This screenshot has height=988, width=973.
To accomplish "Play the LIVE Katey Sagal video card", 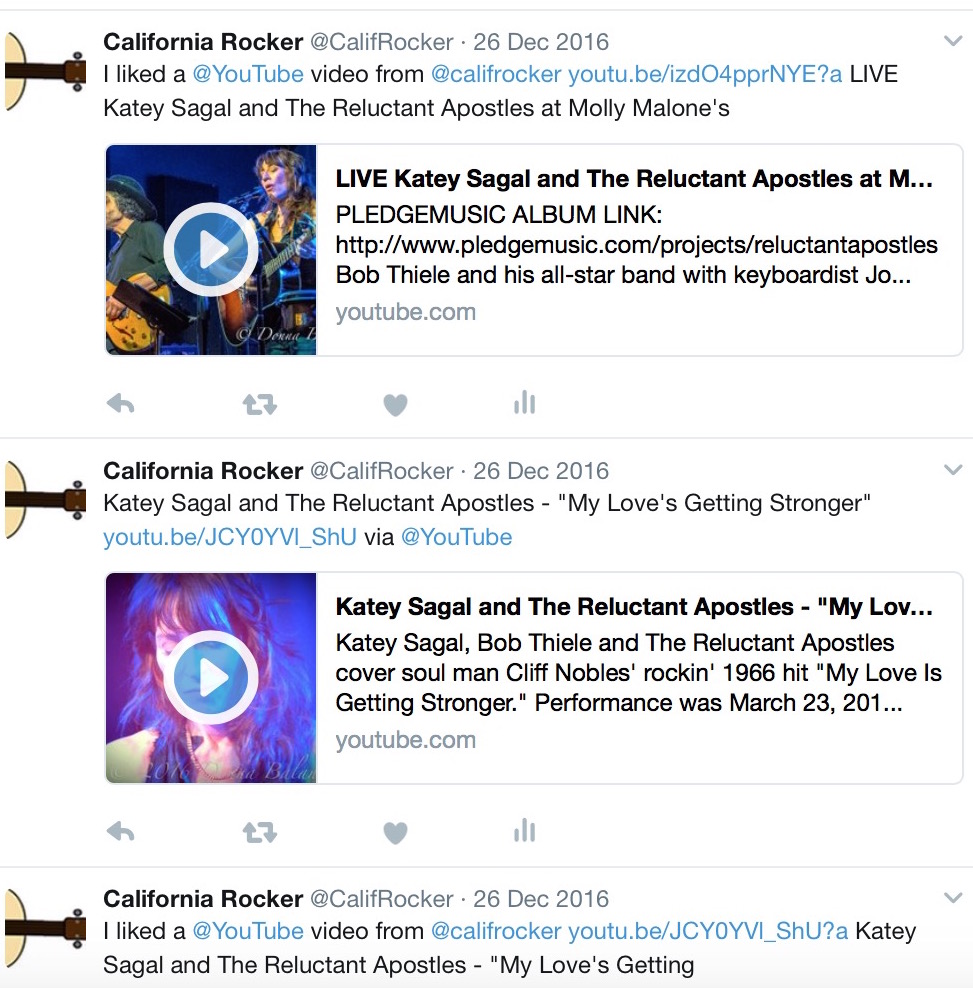I will [x=211, y=250].
